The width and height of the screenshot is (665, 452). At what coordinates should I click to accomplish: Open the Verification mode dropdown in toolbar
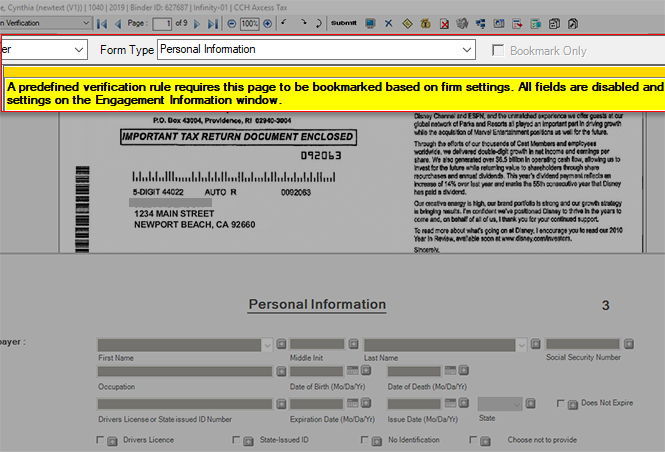tap(86, 23)
